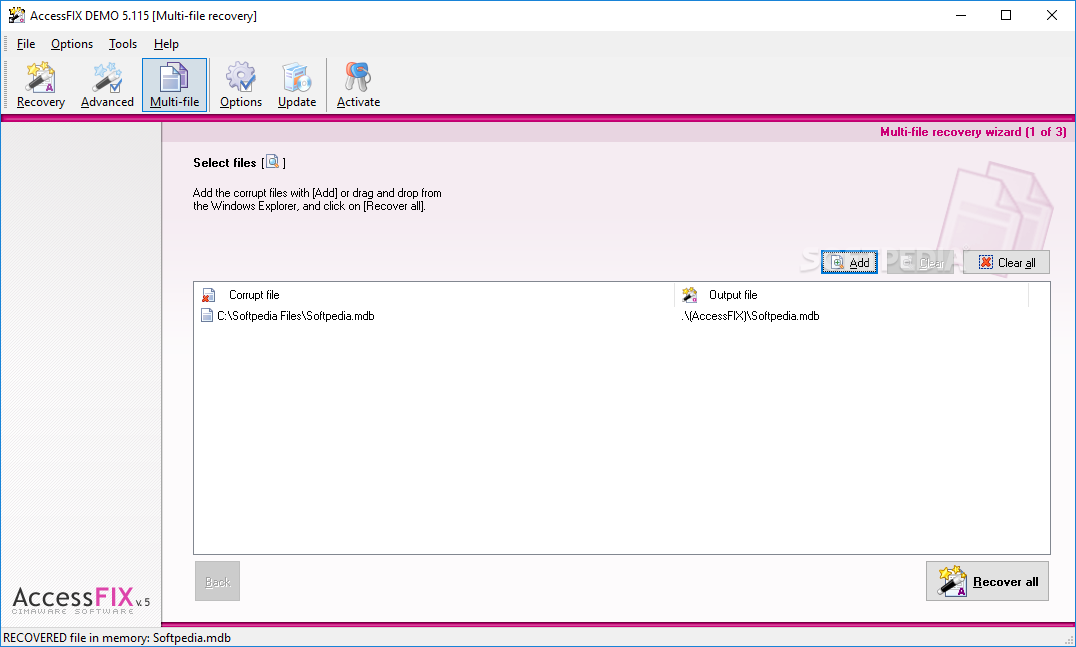Click the Output file column header
This screenshot has width=1076, height=647.
pyautogui.click(x=851, y=295)
